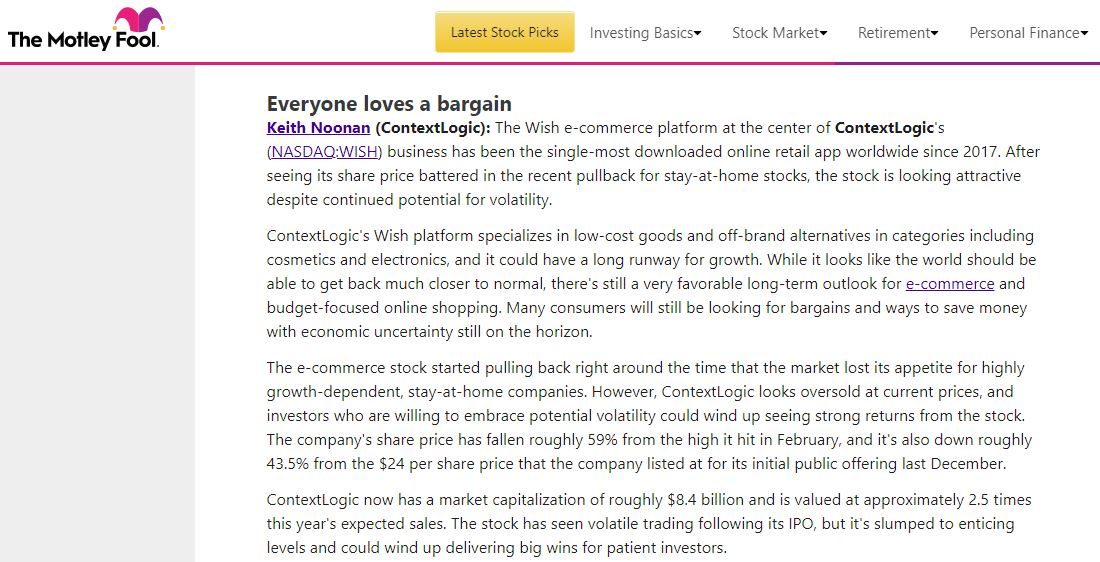Screen dimensions: 1100x562
Task: Open the Retirement menu label
Action: 894,33
